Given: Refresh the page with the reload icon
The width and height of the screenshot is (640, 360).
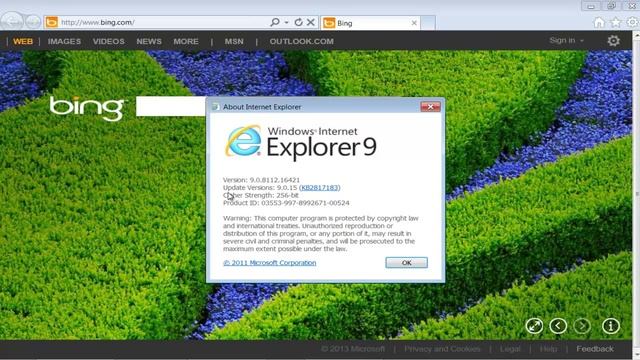Looking at the screenshot, I should coord(298,22).
